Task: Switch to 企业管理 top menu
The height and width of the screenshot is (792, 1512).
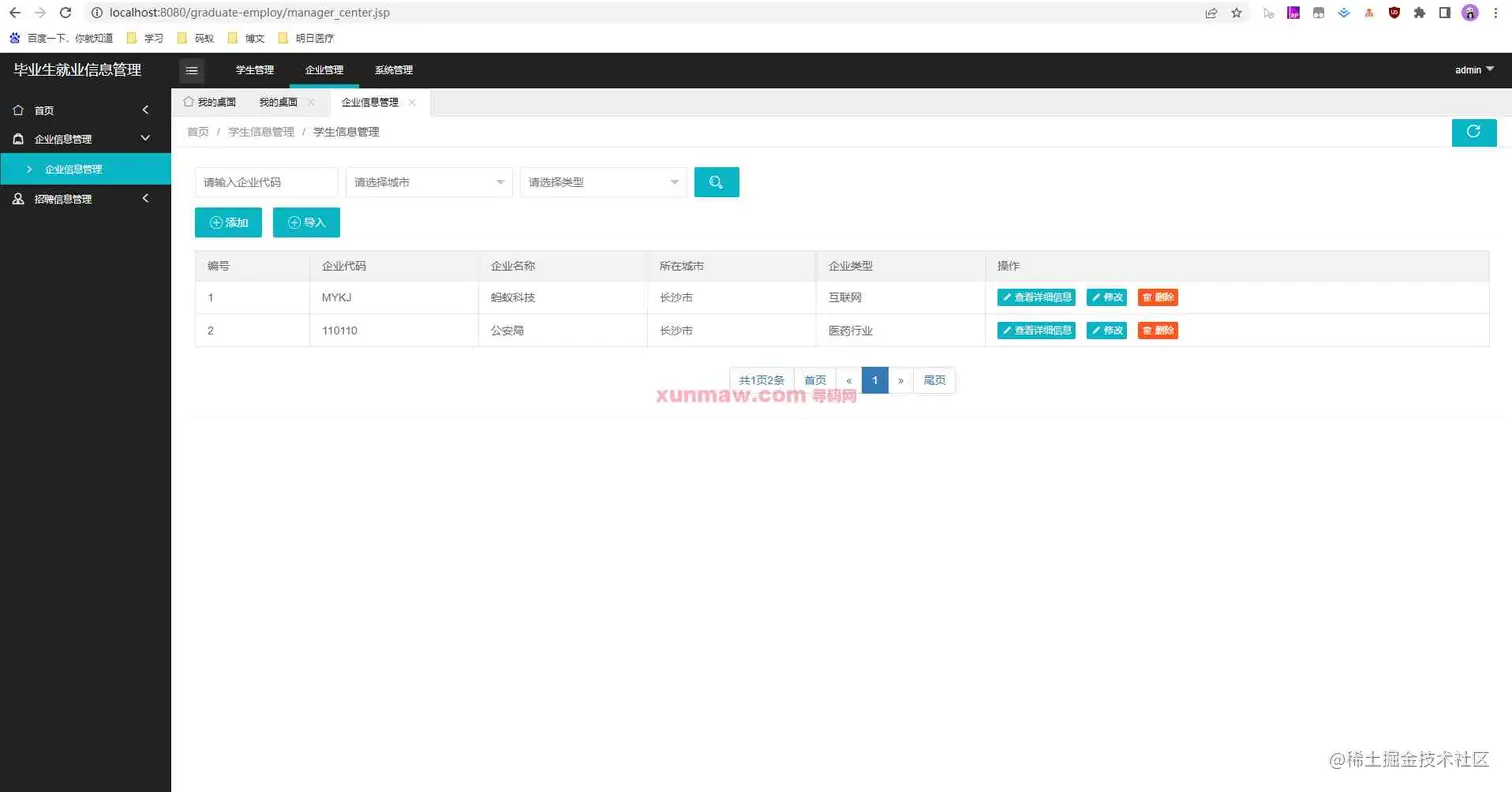Action: click(324, 70)
